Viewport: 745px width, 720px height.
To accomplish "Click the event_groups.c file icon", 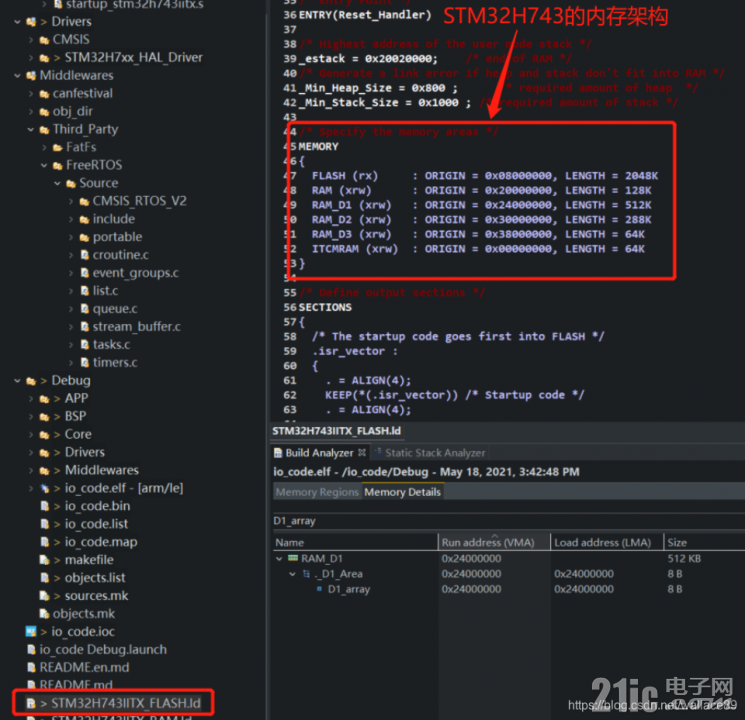I will point(85,273).
